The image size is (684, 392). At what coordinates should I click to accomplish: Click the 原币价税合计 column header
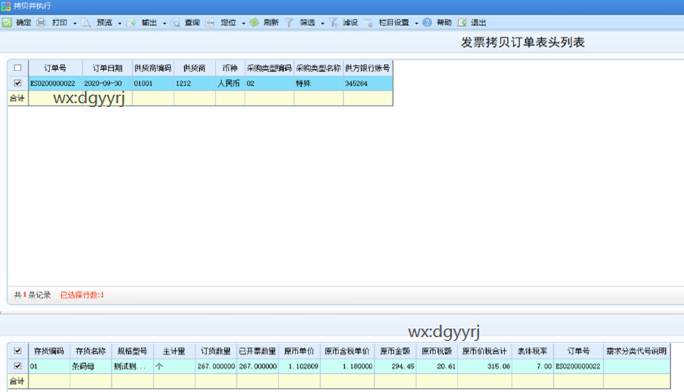pyautogui.click(x=484, y=351)
